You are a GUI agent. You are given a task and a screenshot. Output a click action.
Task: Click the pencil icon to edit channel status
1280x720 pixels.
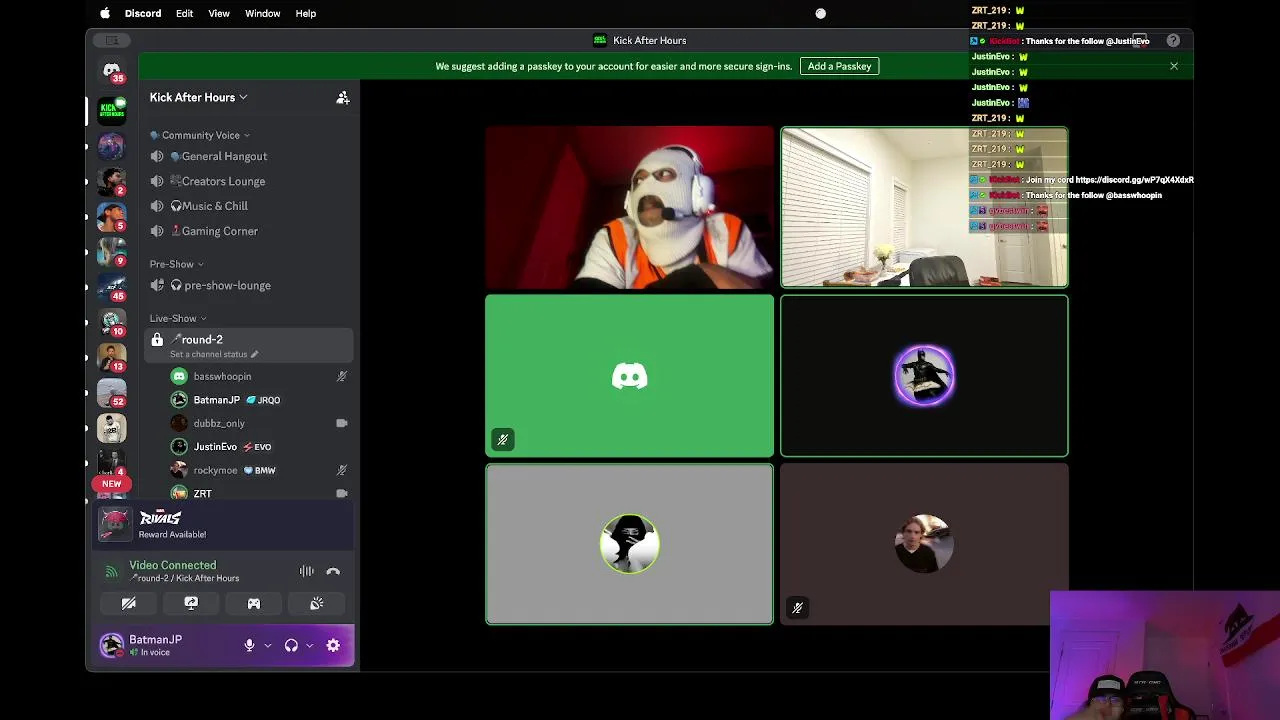(x=254, y=354)
